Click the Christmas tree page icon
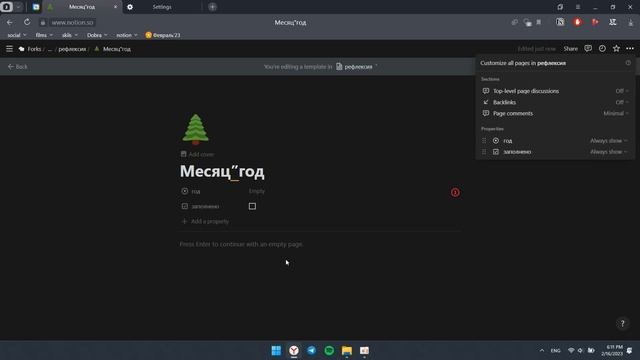Viewport: 640px width, 360px height. click(x=196, y=129)
